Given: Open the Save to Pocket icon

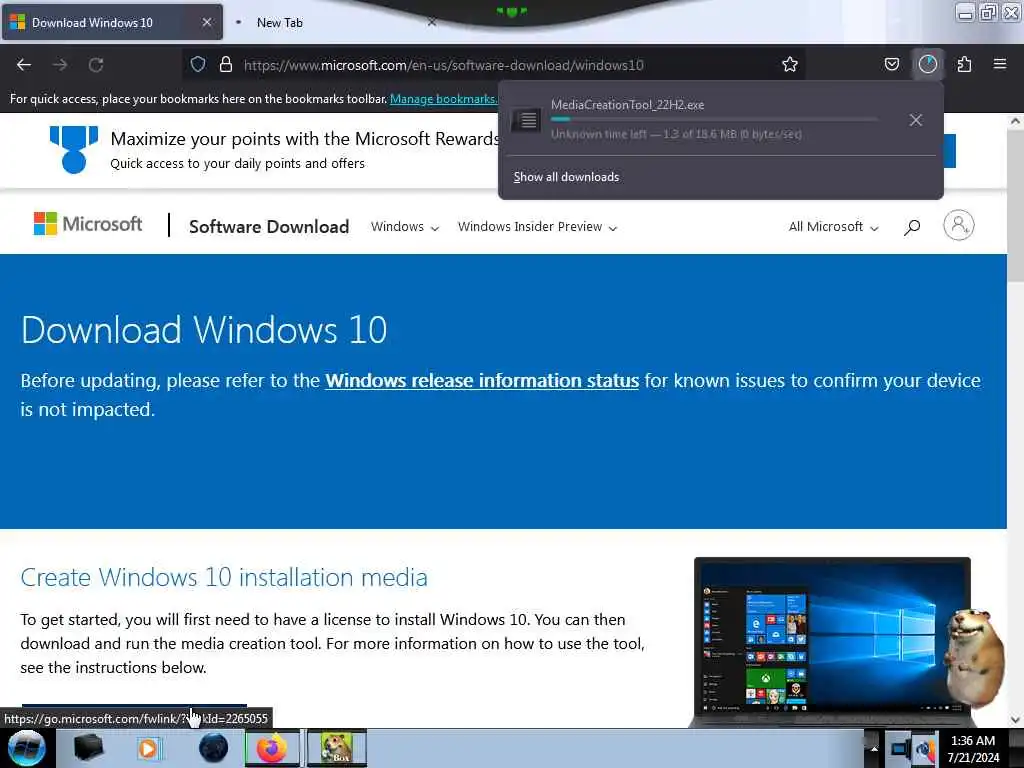Looking at the screenshot, I should pos(891,64).
